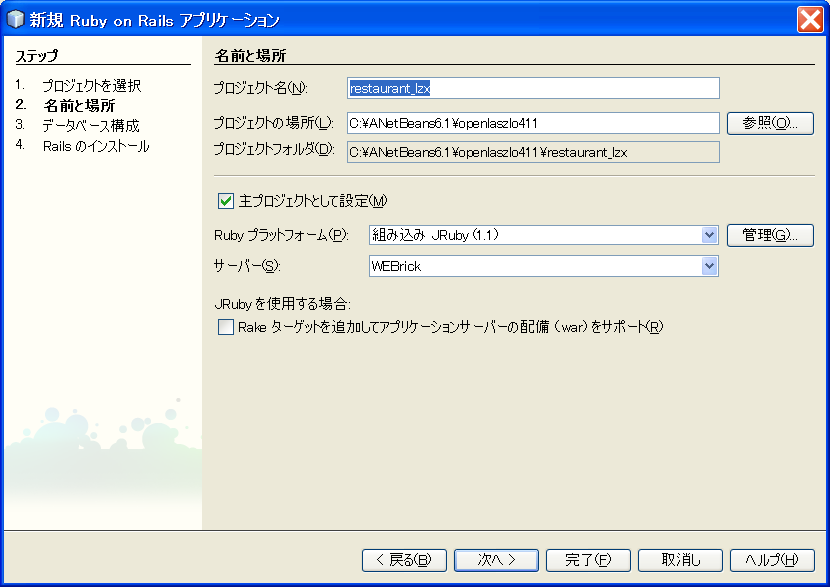
Task: Cancel with the 取消し button
Action: click(680, 560)
